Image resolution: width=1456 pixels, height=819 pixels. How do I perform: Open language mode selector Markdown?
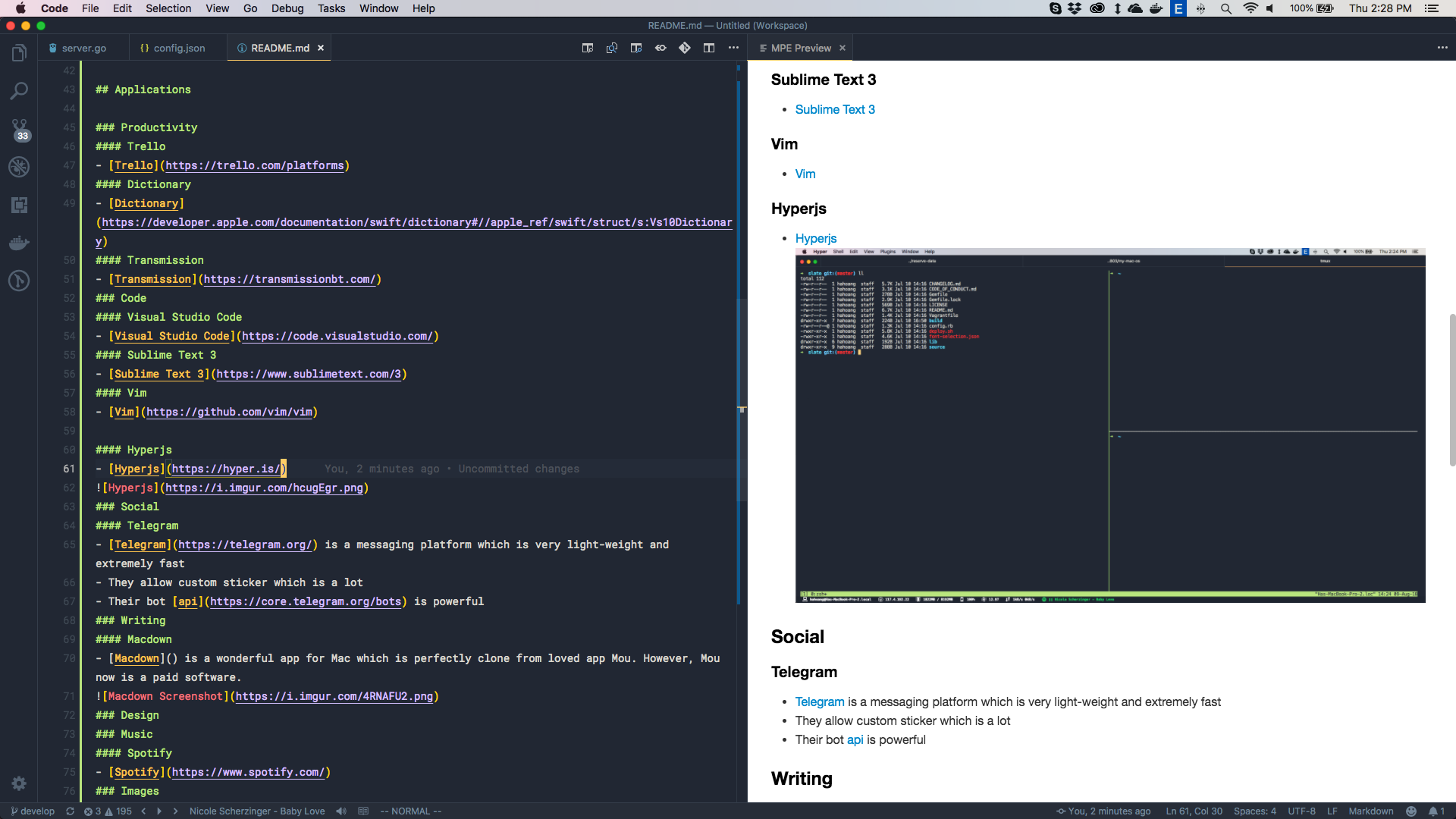(1370, 811)
